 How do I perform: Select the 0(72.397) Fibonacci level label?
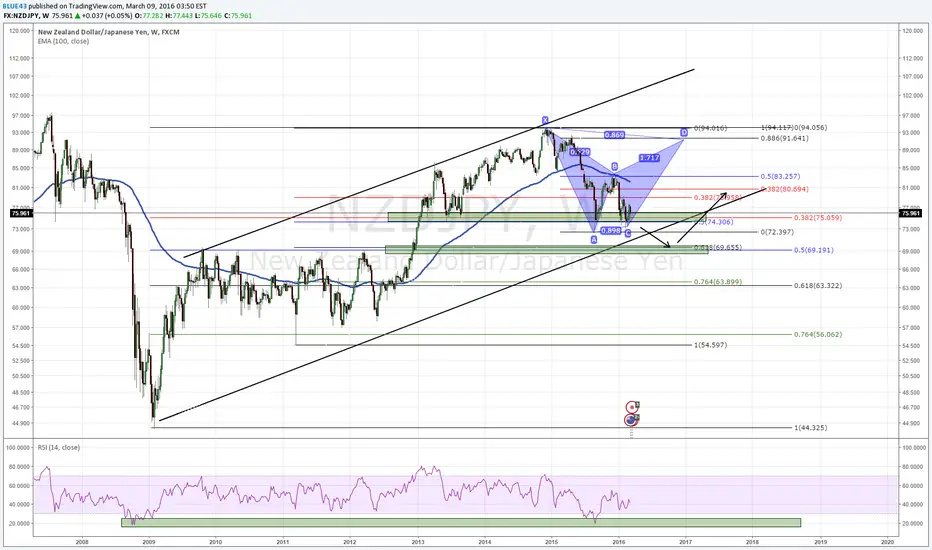(x=777, y=232)
